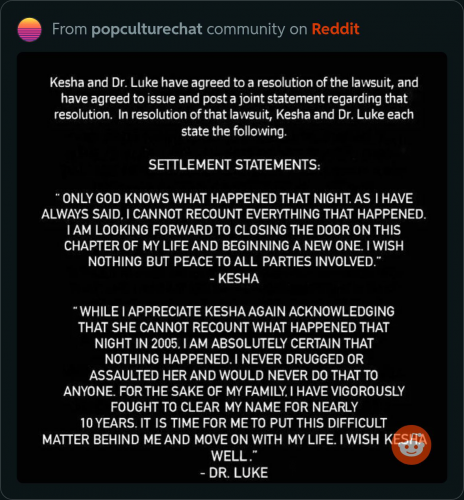Viewport: 464px width, 500px height.
Task: Click the popculturechat sunset community avatar
Action: pos(29,30)
